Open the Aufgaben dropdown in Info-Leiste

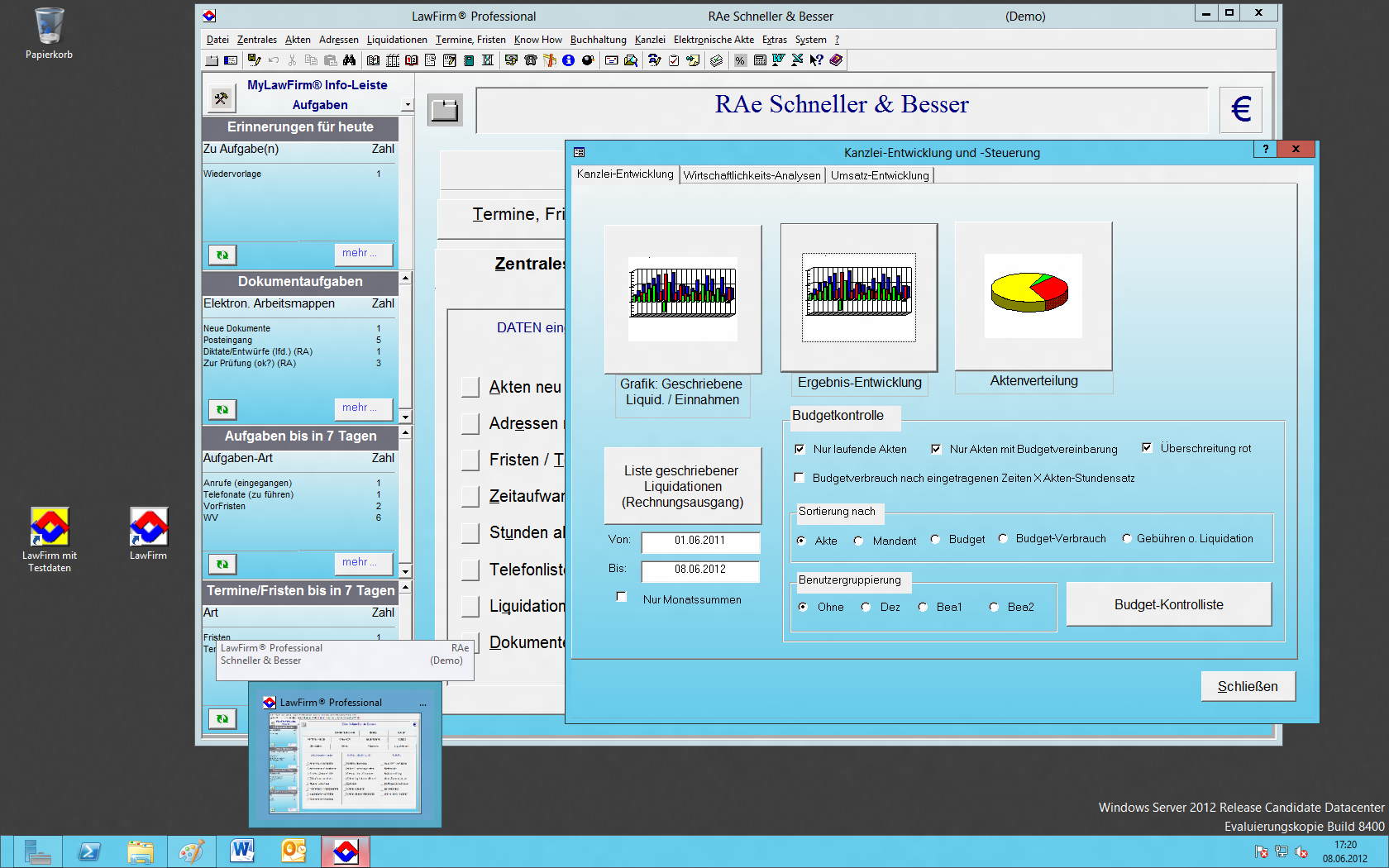(407, 105)
